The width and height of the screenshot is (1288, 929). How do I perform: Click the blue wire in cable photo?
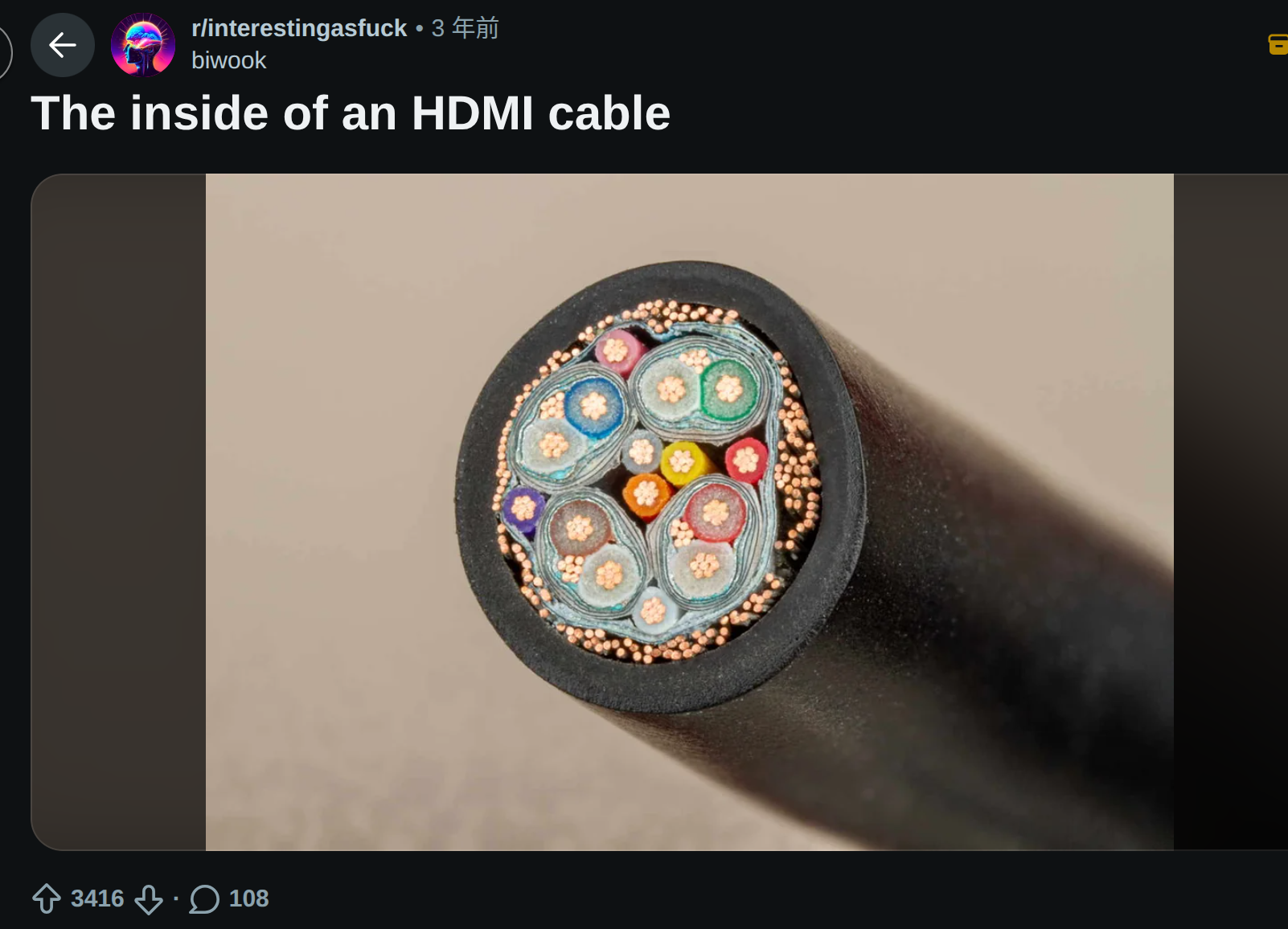click(x=594, y=406)
